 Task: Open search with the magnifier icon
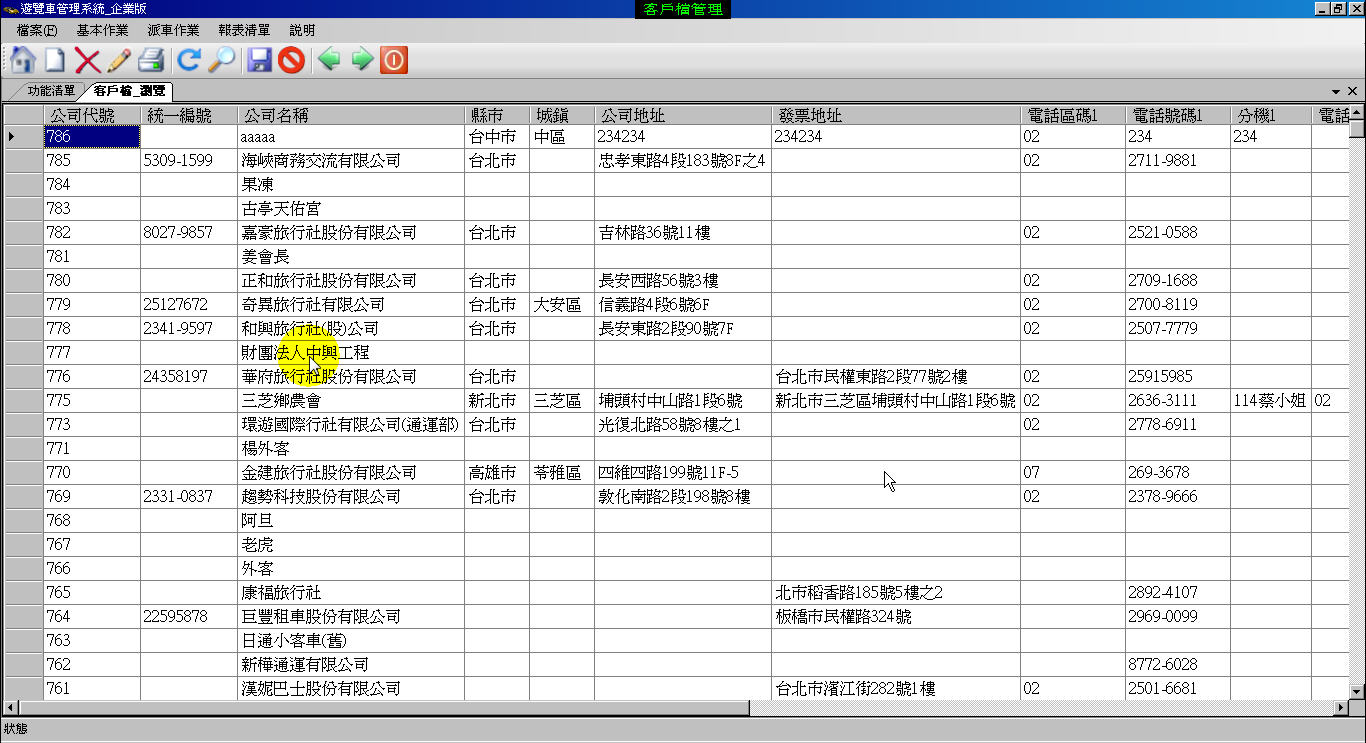[221, 60]
